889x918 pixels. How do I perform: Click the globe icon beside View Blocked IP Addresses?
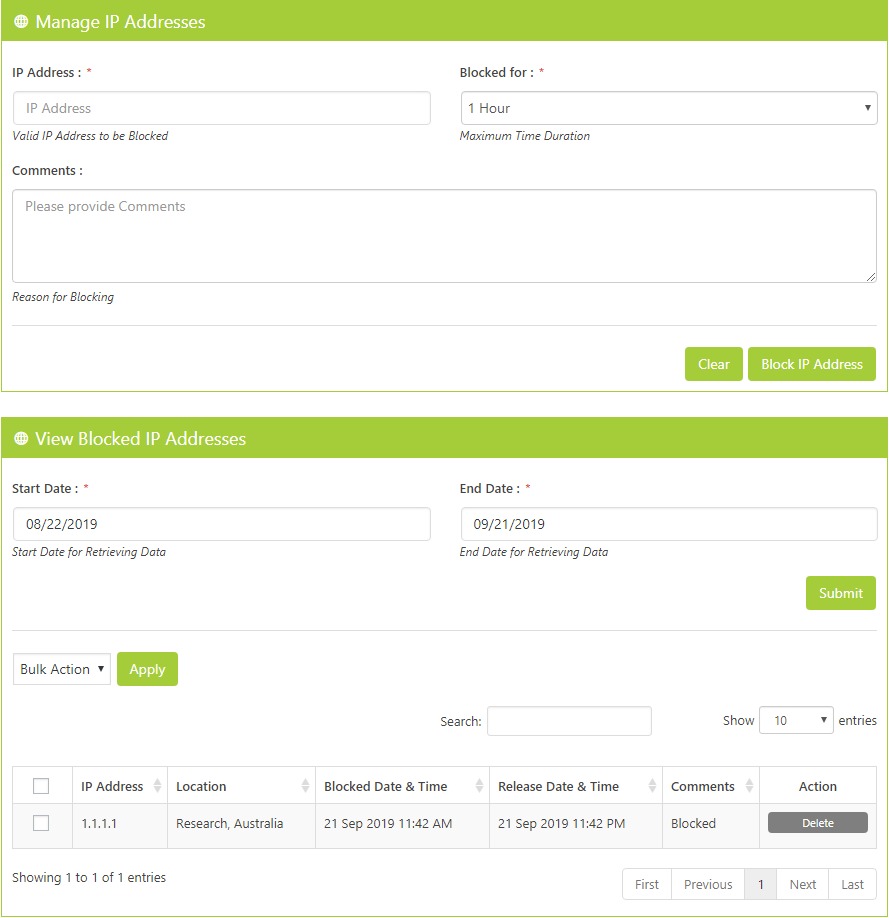pyautogui.click(x=21, y=439)
